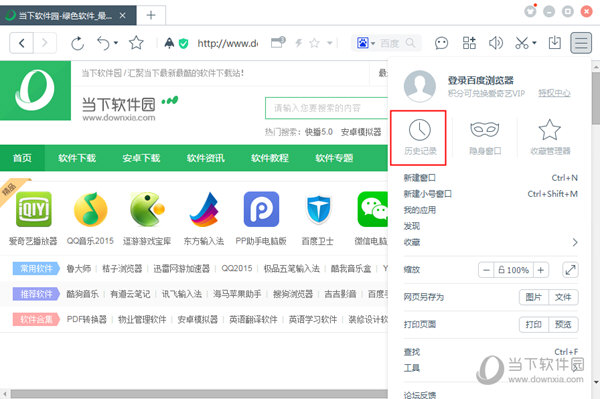600x399 pixels.
Task: Open the 特权中心 link
Action: (554, 93)
